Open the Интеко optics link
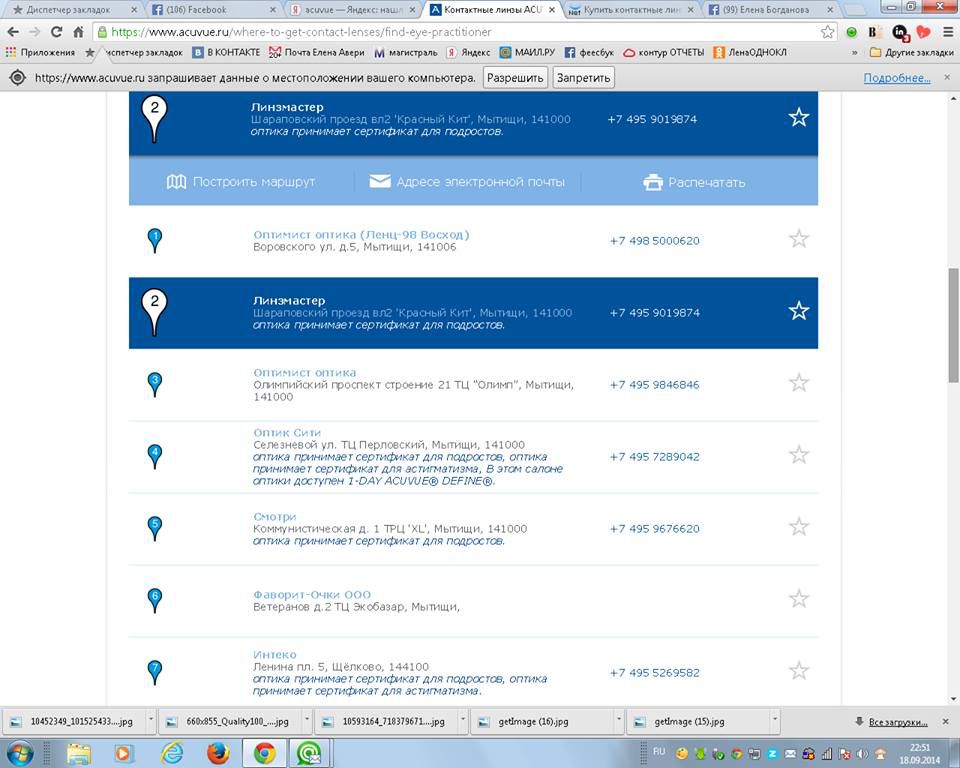The image size is (960, 768). (x=275, y=655)
